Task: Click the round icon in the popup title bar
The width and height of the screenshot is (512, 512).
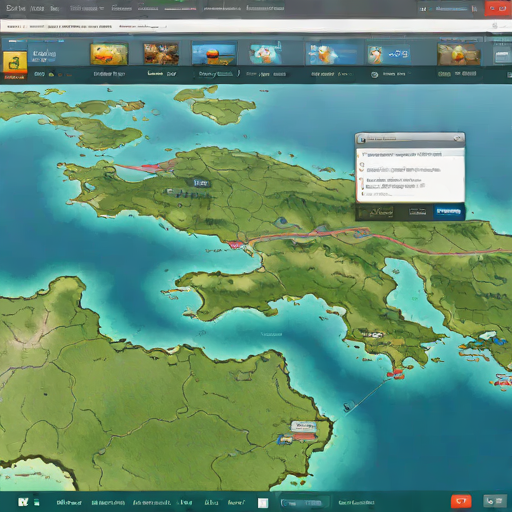Action: click(x=458, y=138)
